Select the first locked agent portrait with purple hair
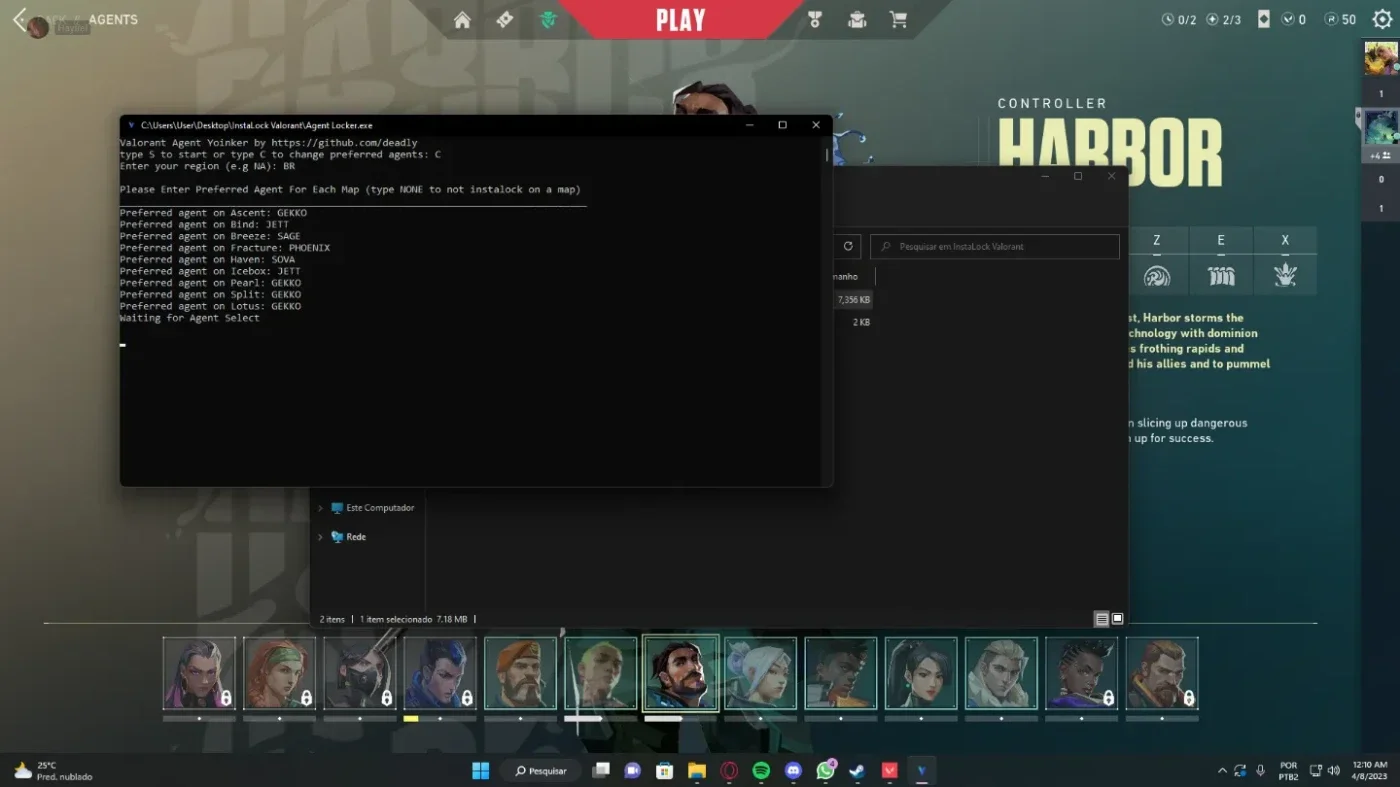 click(199, 673)
